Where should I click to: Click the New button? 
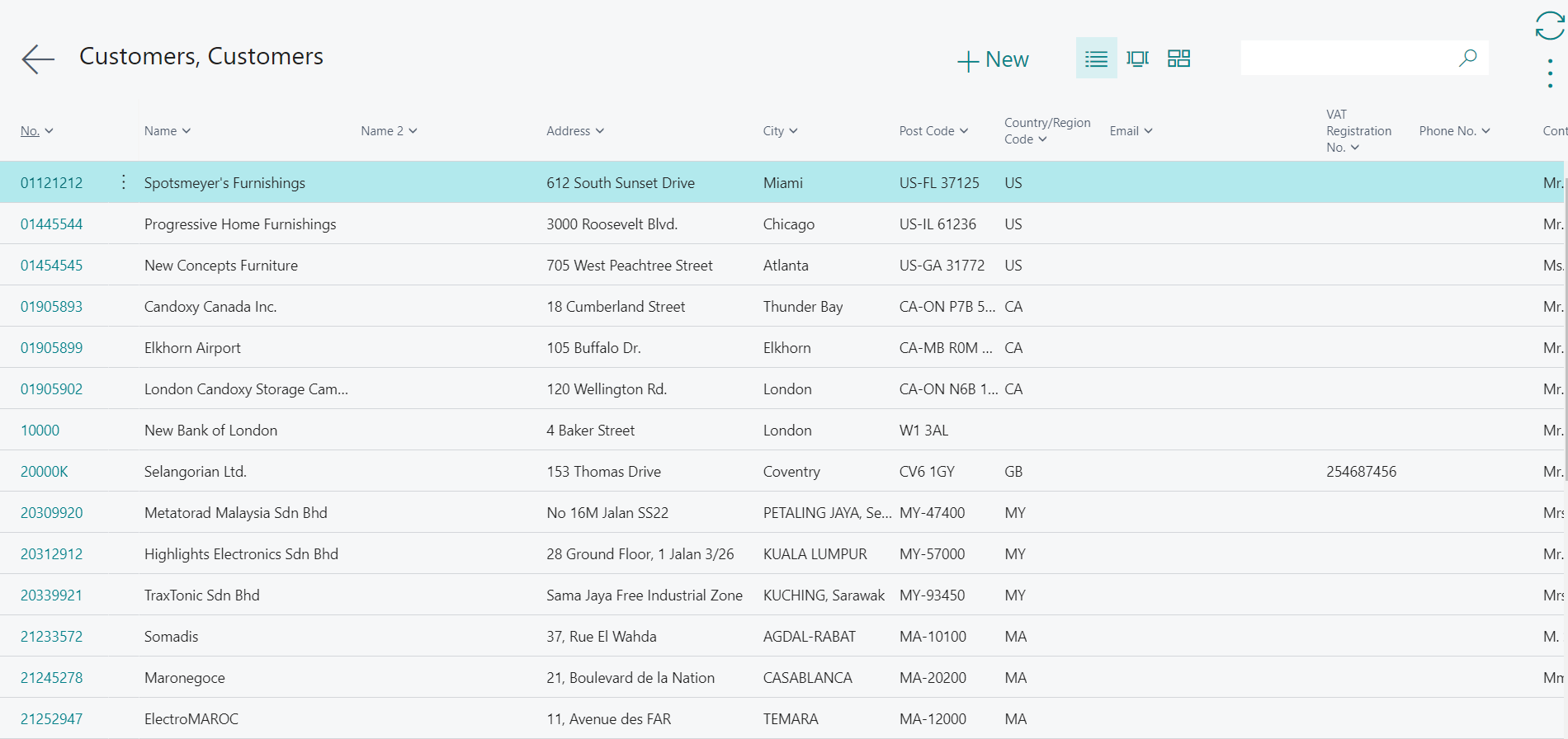click(x=993, y=59)
